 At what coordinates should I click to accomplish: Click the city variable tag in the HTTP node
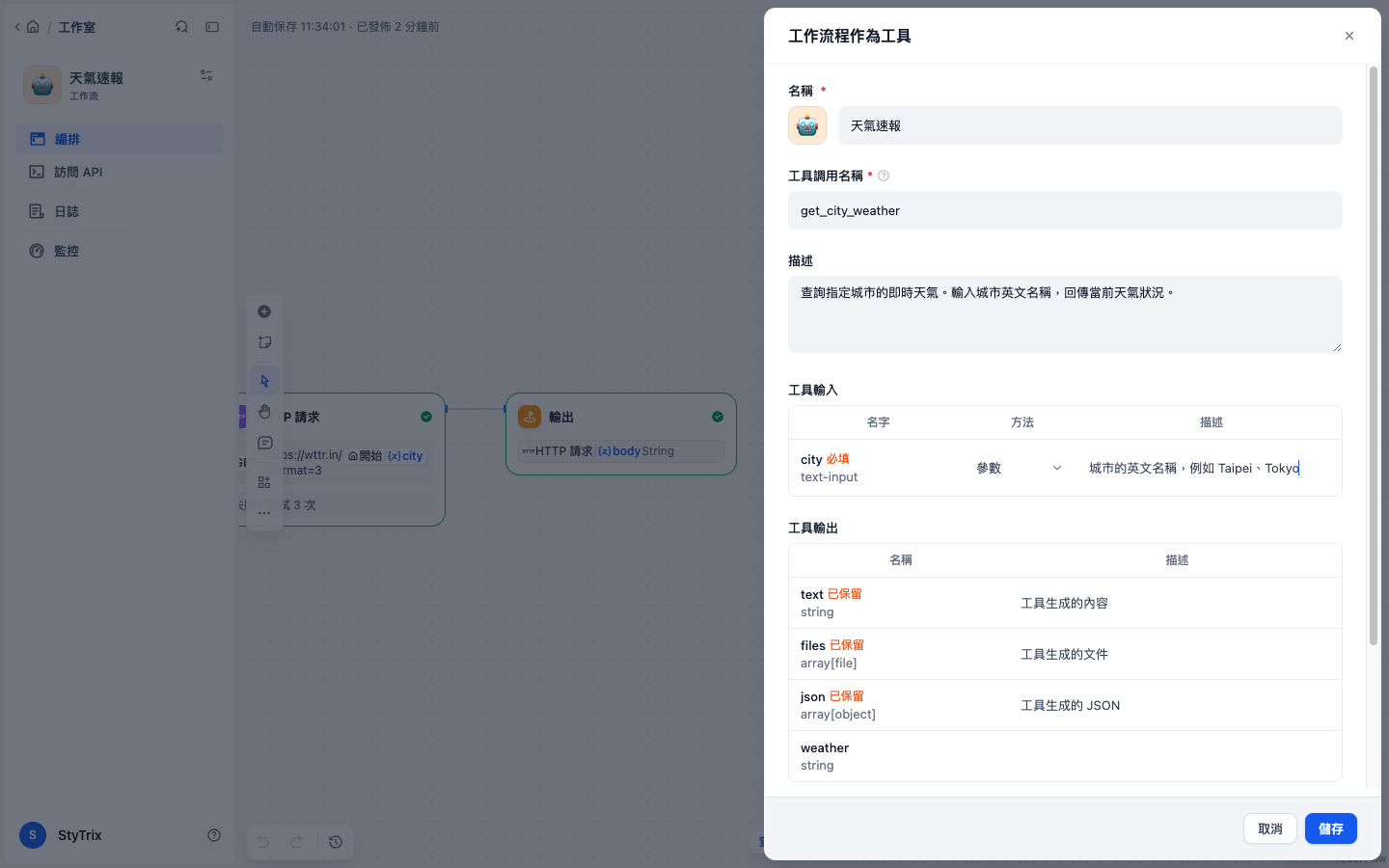405,456
